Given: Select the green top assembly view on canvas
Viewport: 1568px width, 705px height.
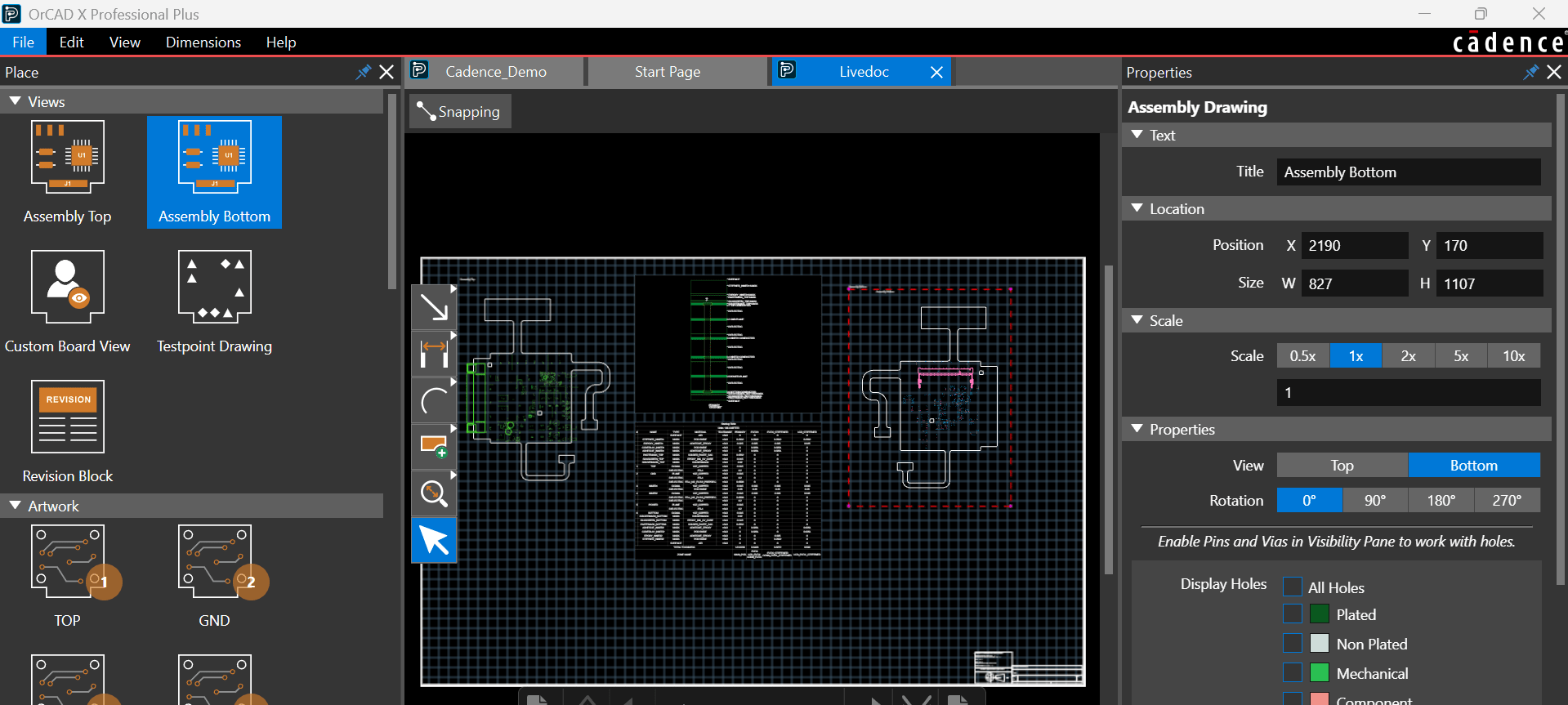Looking at the screenshot, I should point(538,389).
